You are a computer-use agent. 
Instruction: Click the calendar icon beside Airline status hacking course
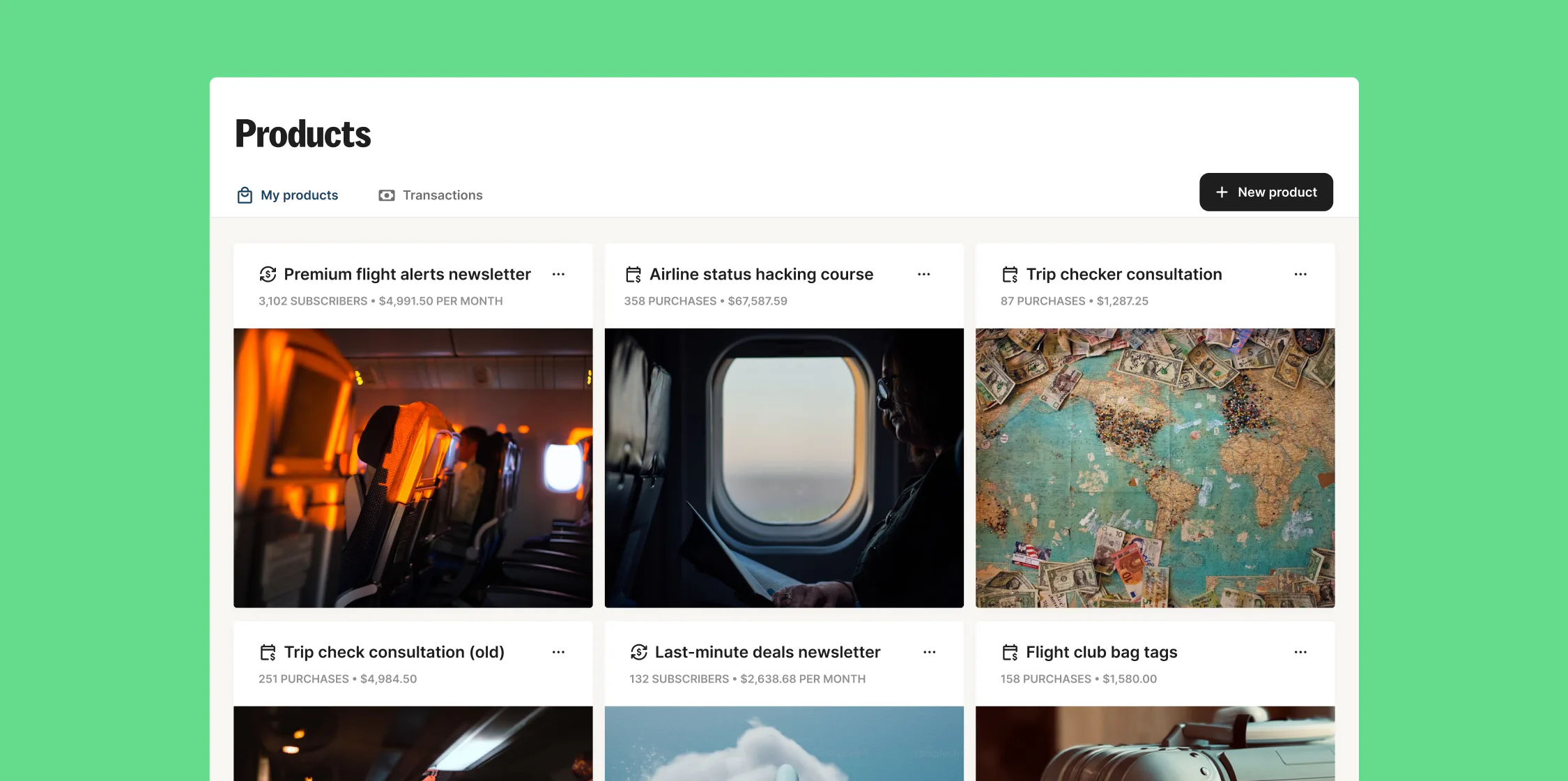point(633,275)
